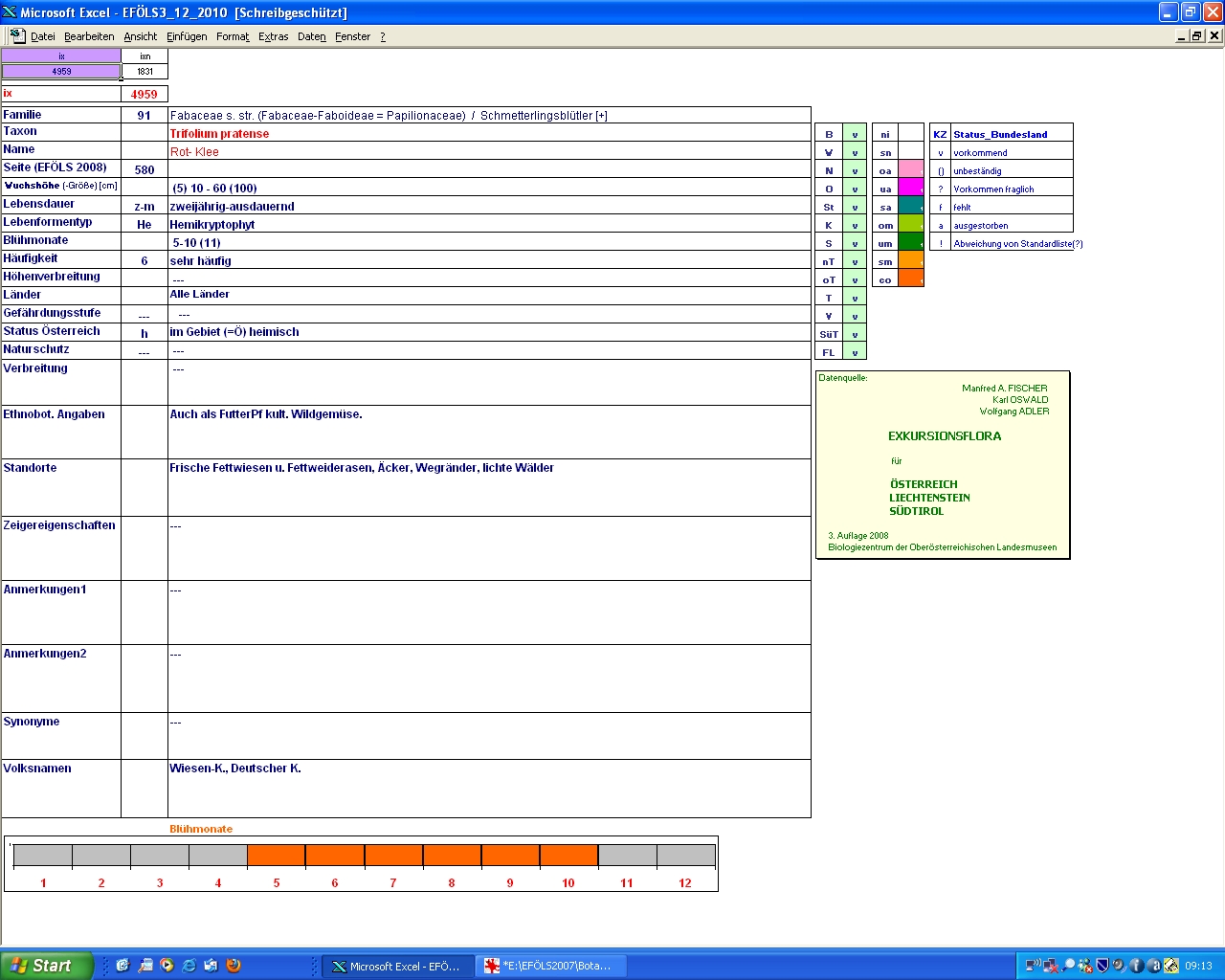The width and height of the screenshot is (1225, 980).
Task: Click the magenta ua color swatch
Action: click(x=911, y=188)
